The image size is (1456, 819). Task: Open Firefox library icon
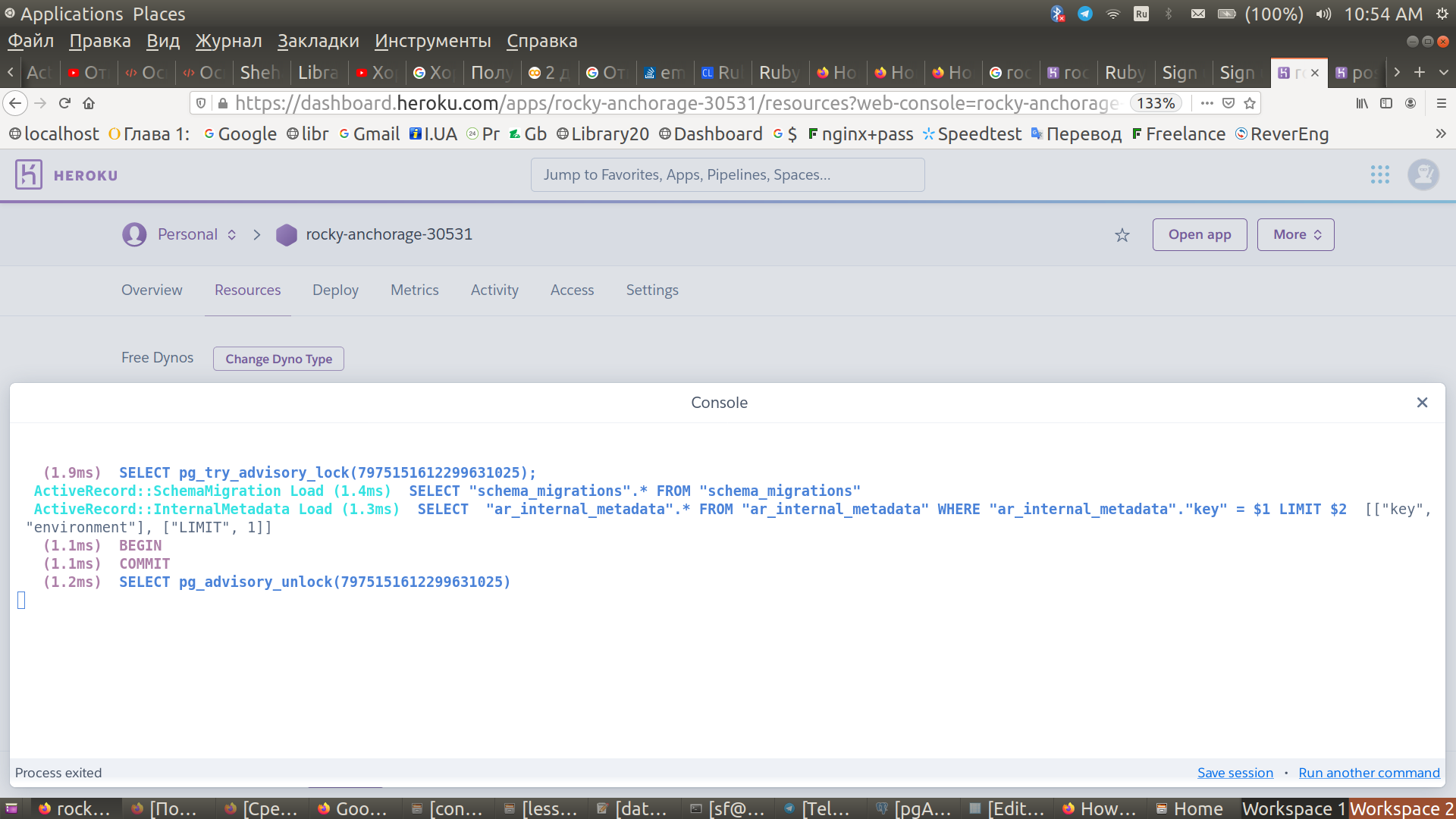coord(1363,103)
